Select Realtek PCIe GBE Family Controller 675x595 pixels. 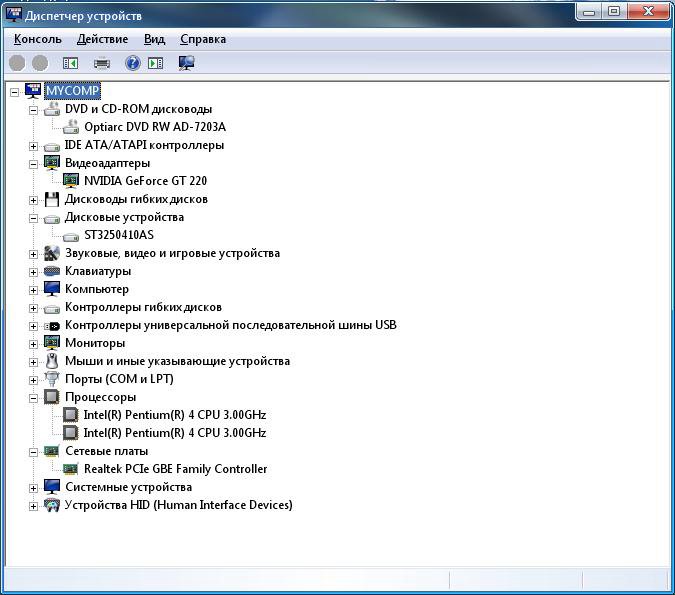(x=176, y=469)
